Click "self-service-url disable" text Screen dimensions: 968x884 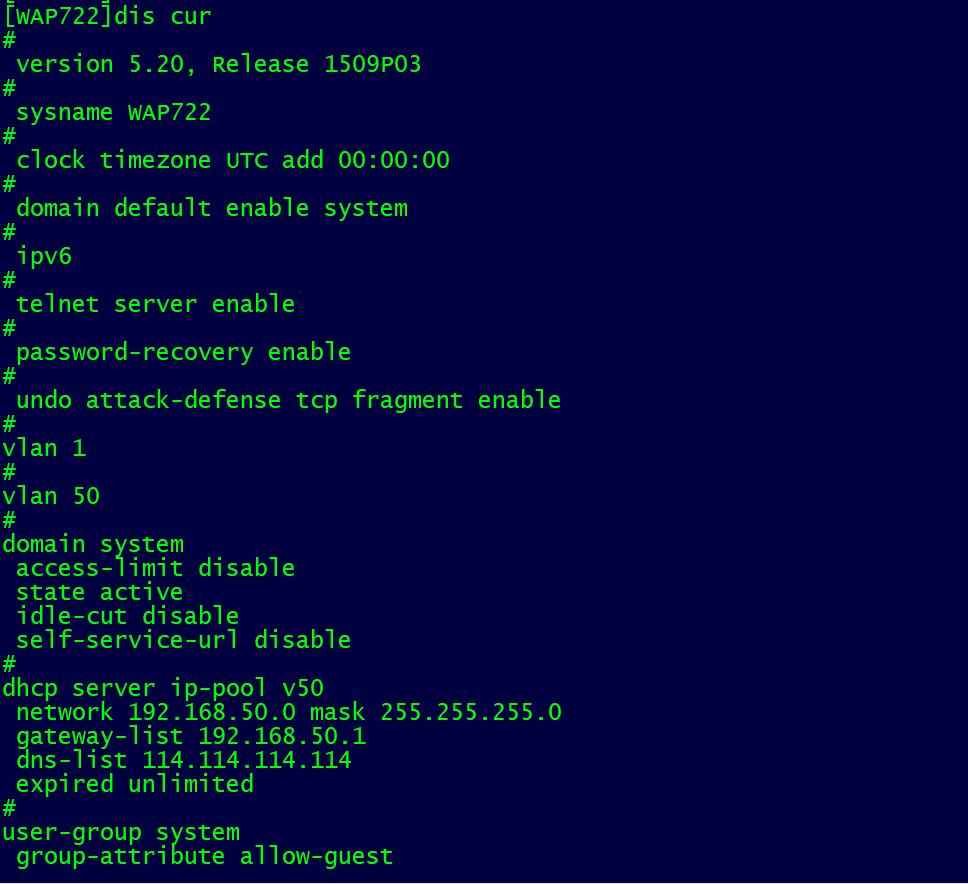click(x=183, y=640)
